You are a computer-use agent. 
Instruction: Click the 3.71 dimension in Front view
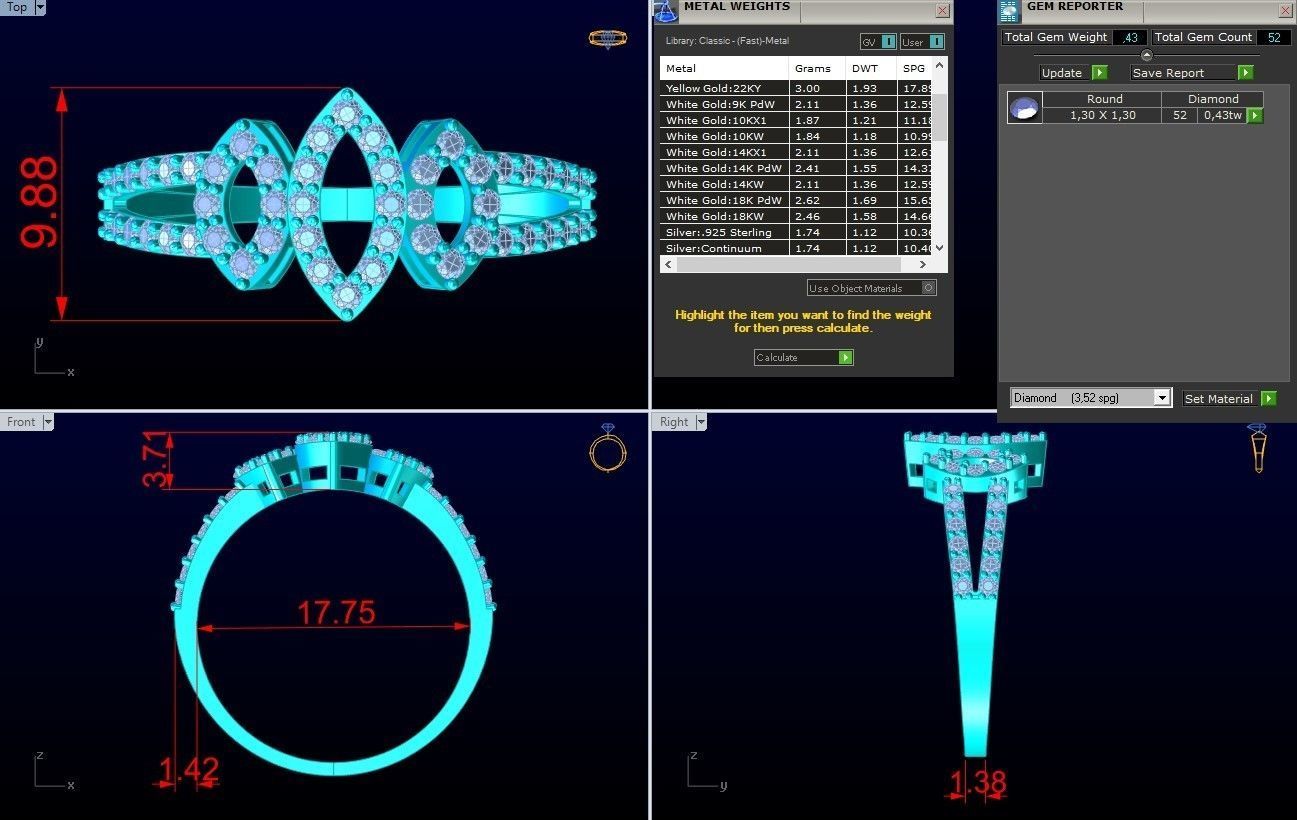[155, 460]
